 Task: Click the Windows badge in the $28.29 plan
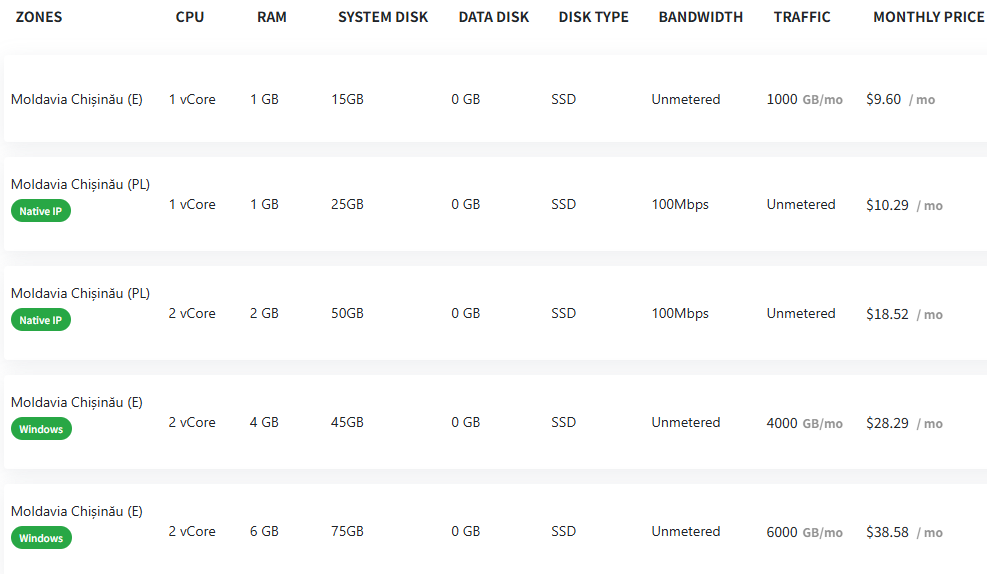point(41,429)
